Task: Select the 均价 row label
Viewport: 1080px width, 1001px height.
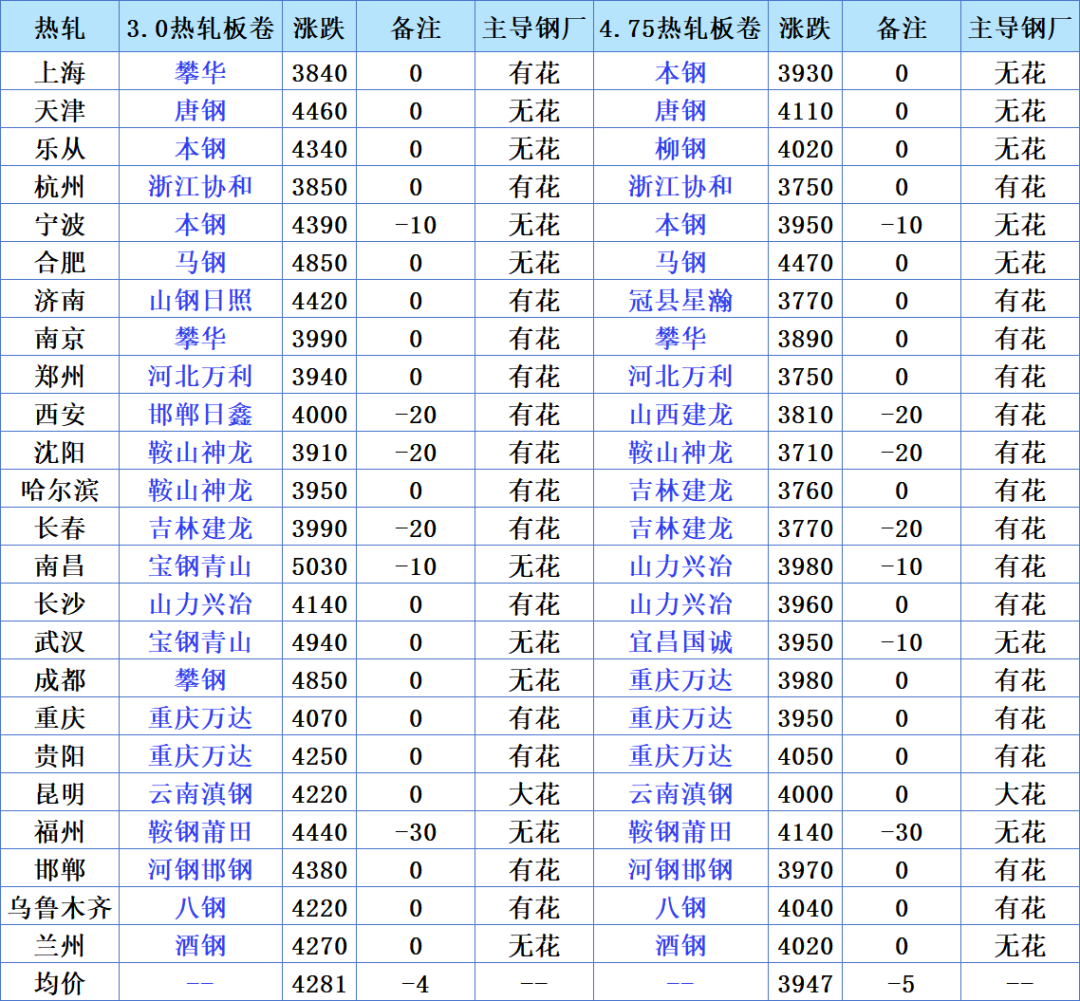Action: (60, 983)
